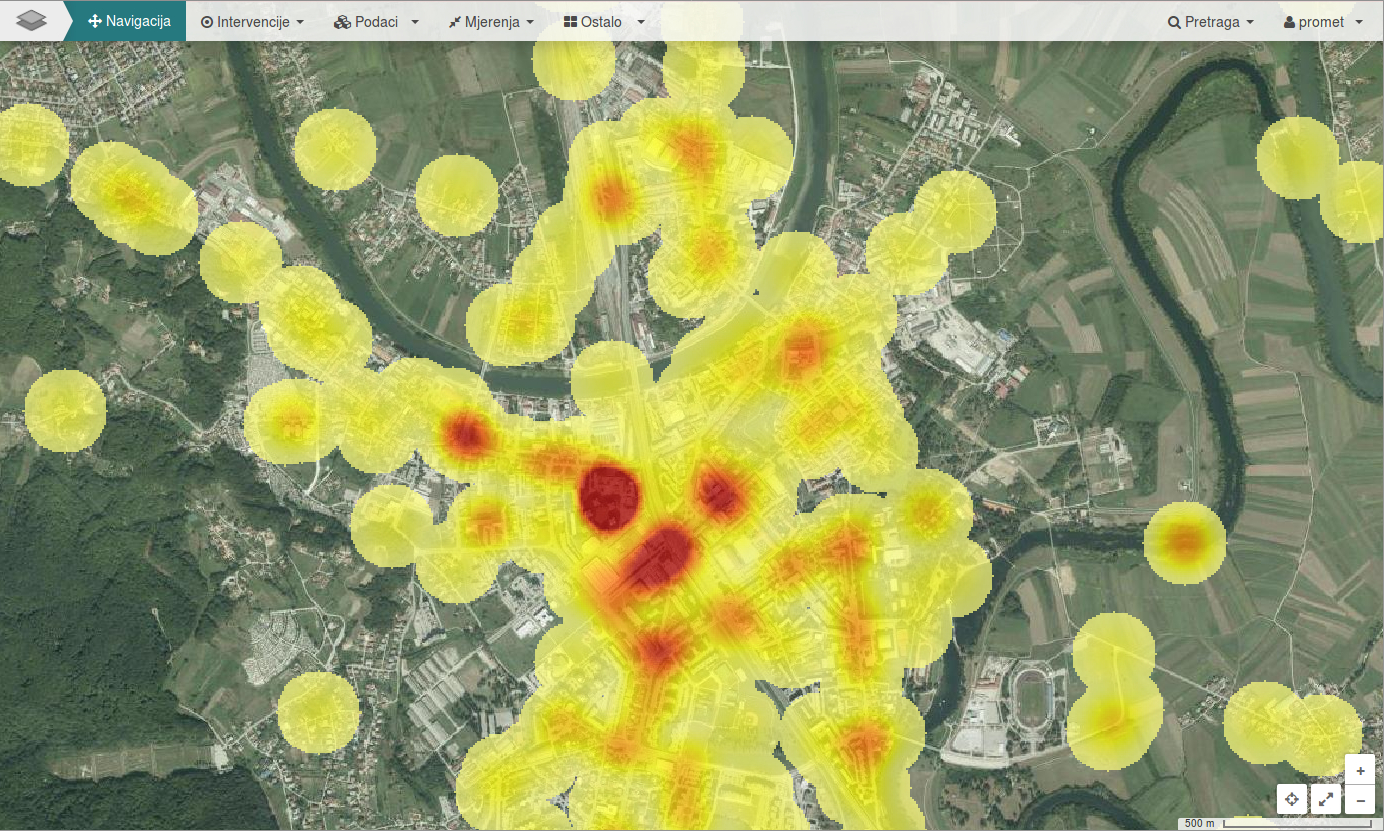Click the 500 m scale bar
The height and width of the screenshot is (831, 1384).
1200,823
